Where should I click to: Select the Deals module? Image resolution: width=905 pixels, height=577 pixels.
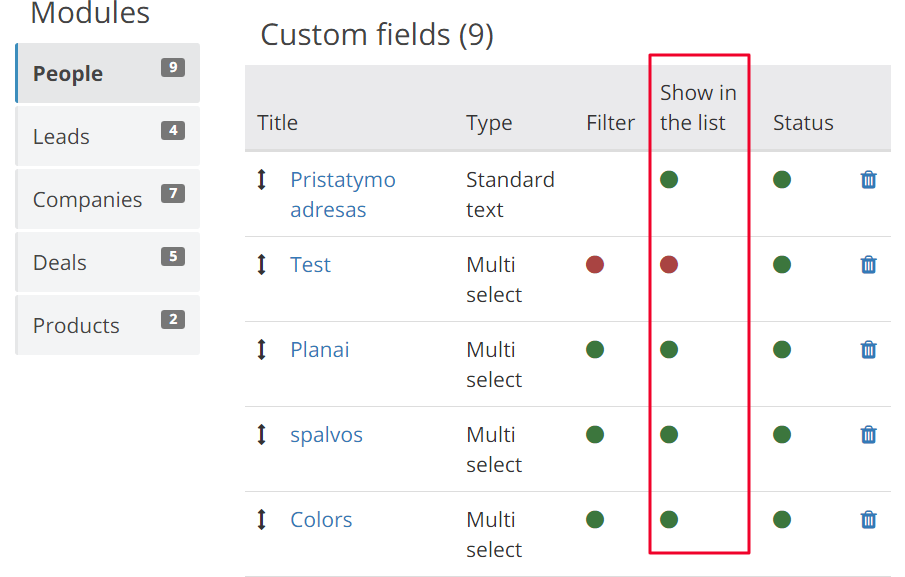pos(108,262)
